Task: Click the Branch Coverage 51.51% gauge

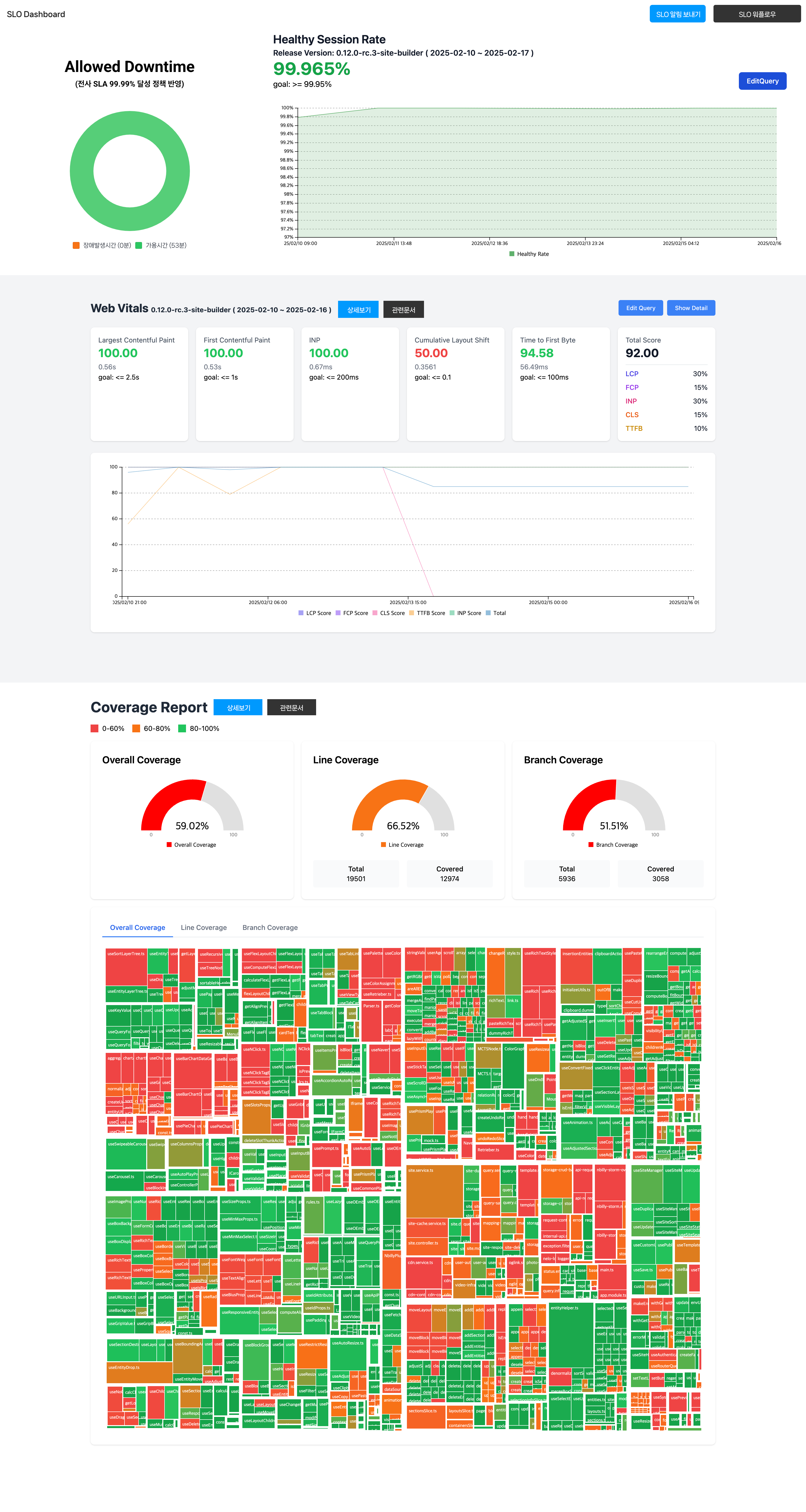Action: [x=614, y=805]
